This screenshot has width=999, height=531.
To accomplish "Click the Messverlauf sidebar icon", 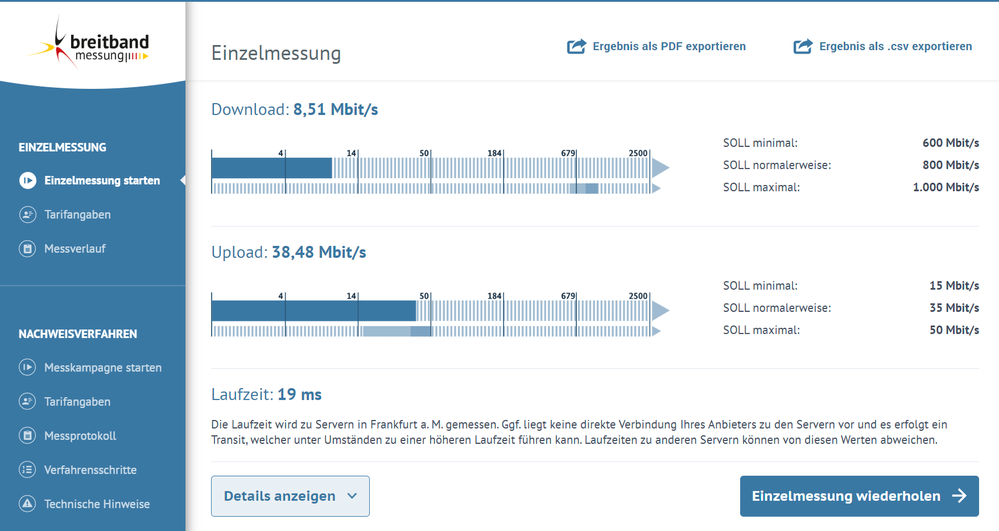I will tap(28, 249).
